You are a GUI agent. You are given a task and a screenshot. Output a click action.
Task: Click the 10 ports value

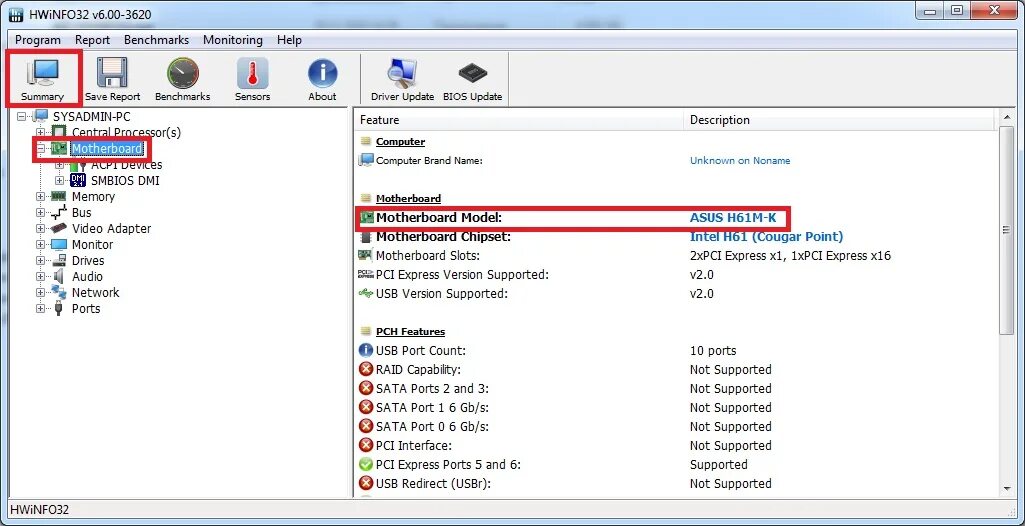[x=713, y=351]
